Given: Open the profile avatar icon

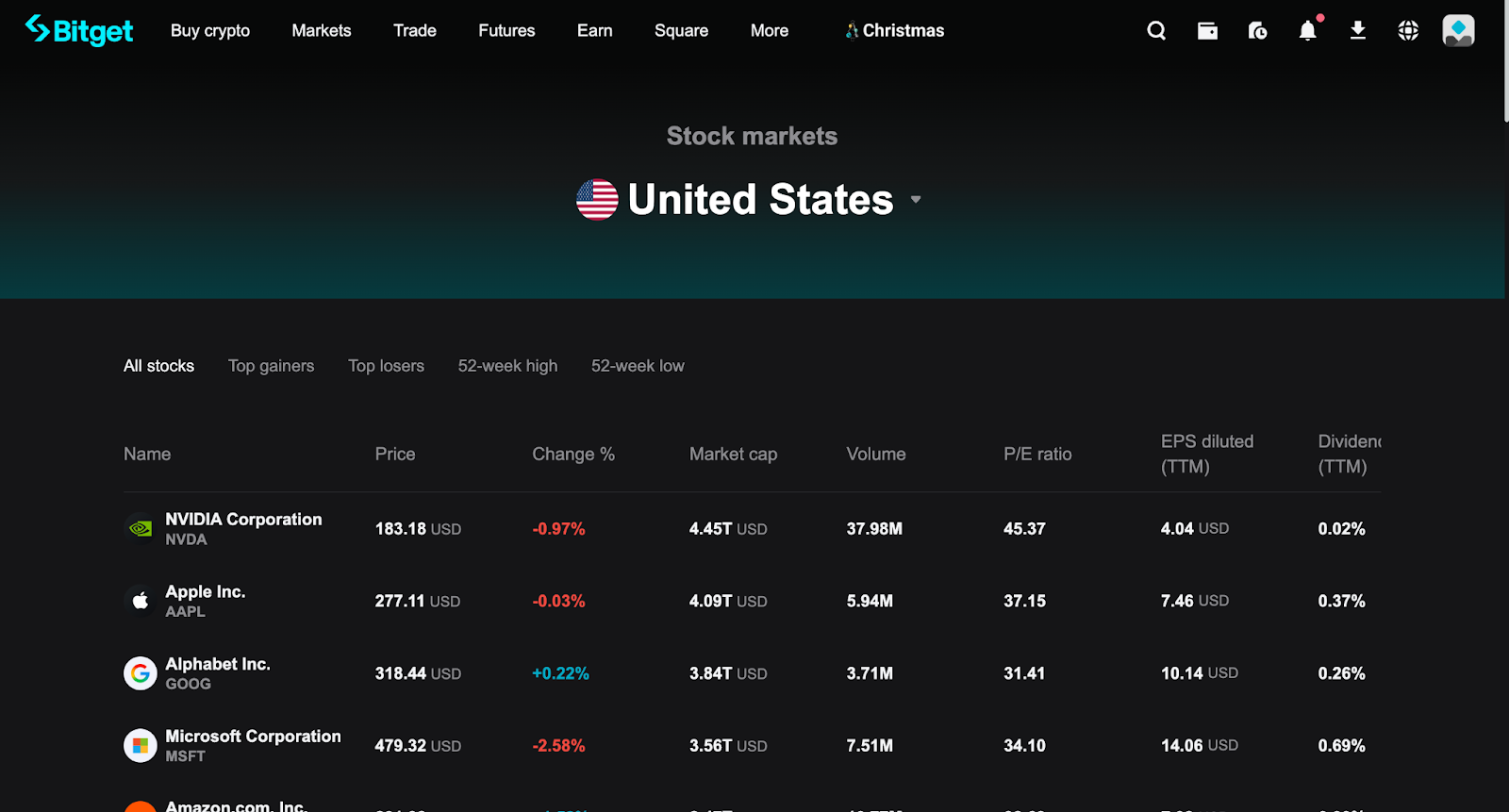Looking at the screenshot, I should pyautogui.click(x=1458, y=30).
